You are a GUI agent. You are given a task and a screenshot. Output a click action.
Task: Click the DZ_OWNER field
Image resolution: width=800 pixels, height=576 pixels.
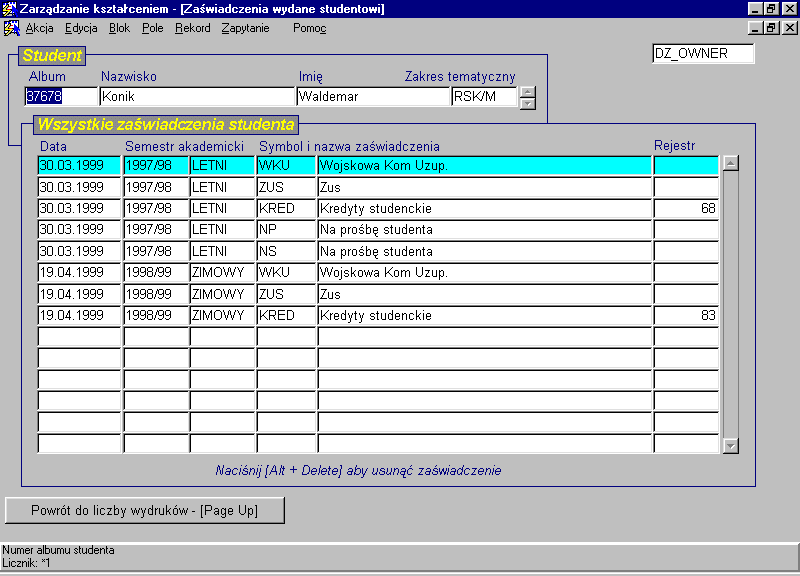point(703,54)
